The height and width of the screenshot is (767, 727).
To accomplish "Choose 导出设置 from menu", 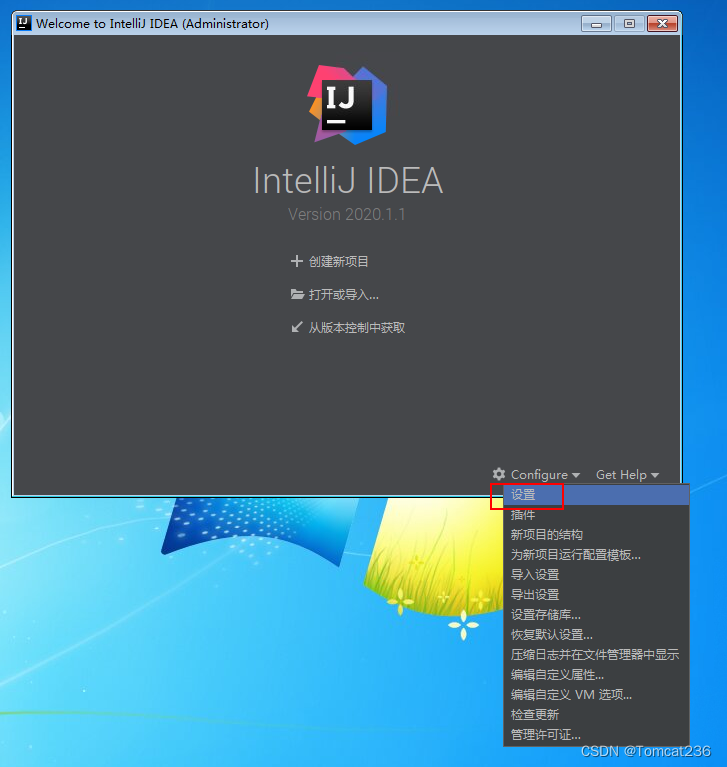I will click(596, 595).
